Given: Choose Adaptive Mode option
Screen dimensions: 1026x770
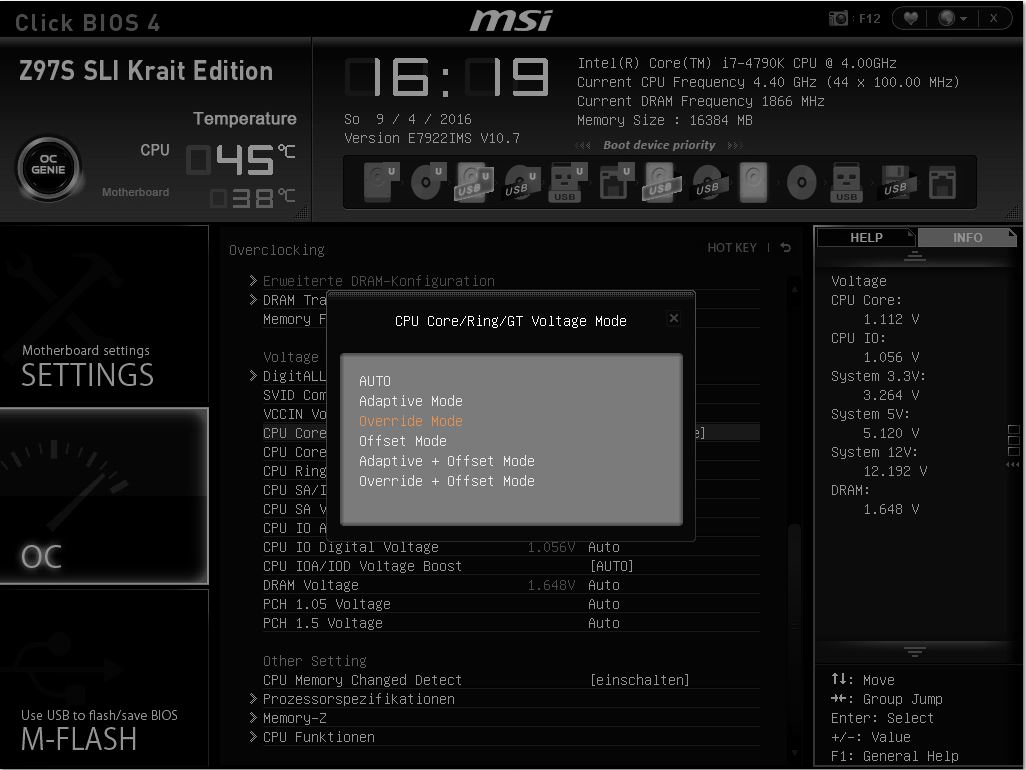Looking at the screenshot, I should click(x=410, y=401).
